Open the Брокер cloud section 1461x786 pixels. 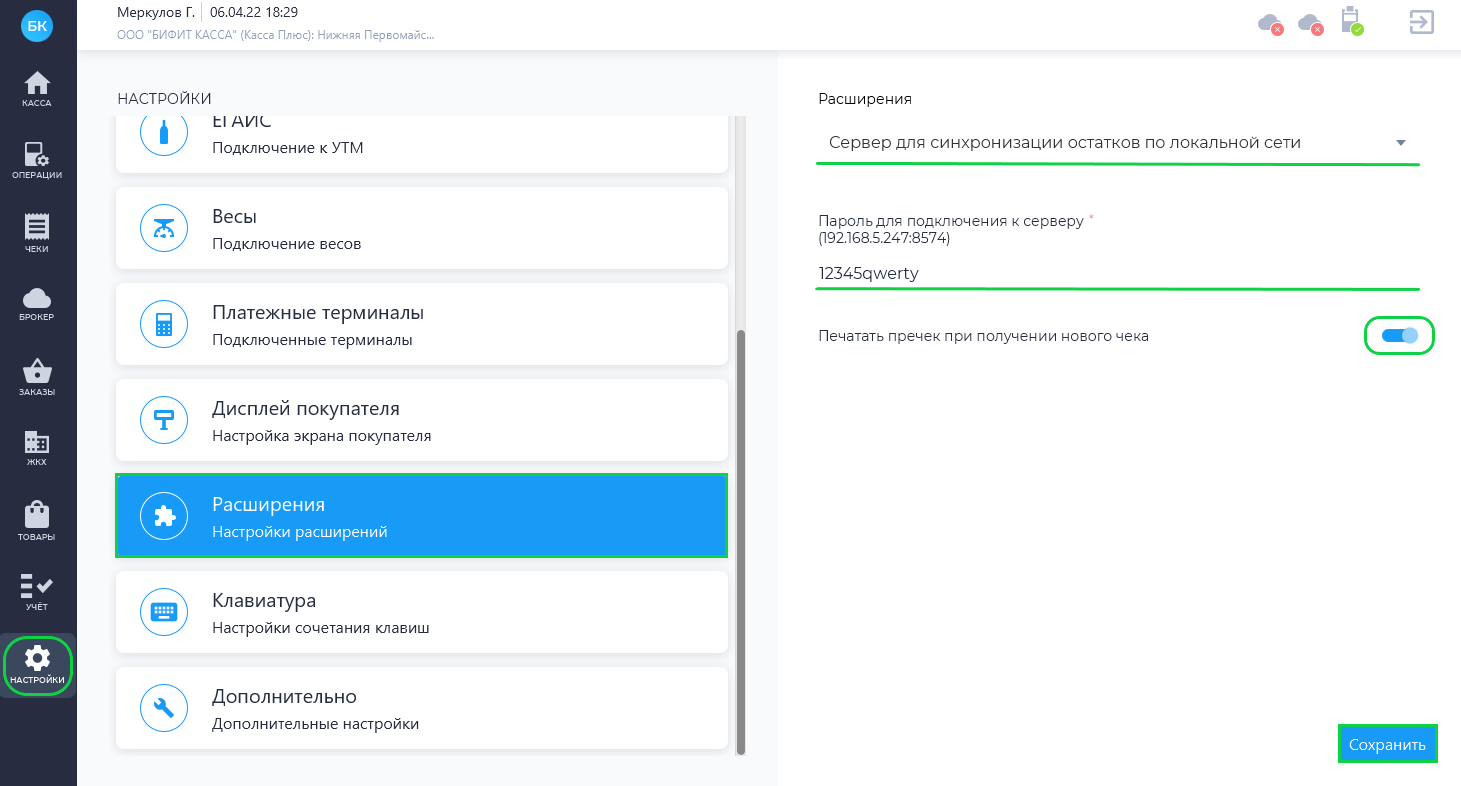tap(37, 305)
